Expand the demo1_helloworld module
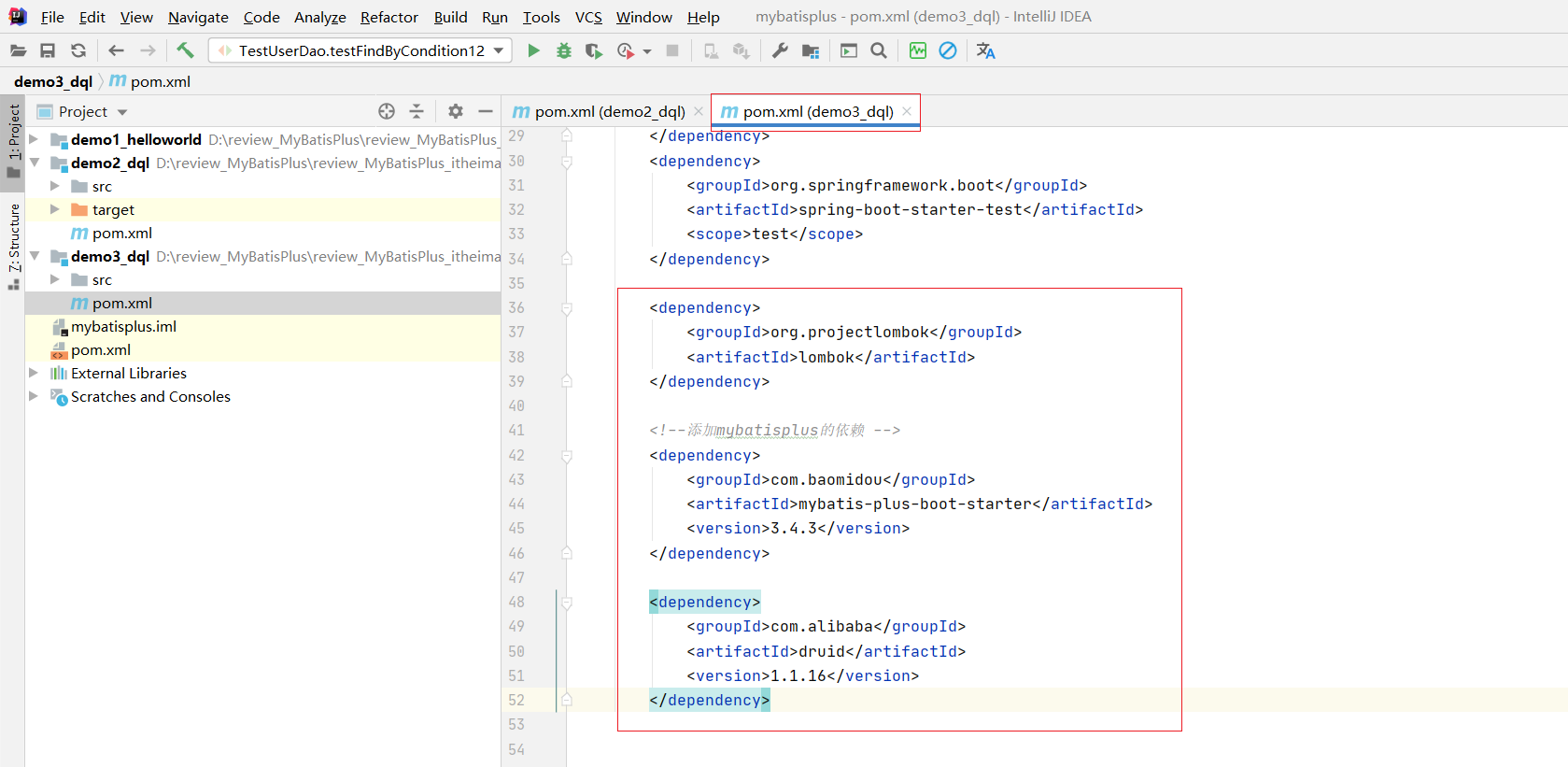This screenshot has width=1568, height=767. point(34,139)
